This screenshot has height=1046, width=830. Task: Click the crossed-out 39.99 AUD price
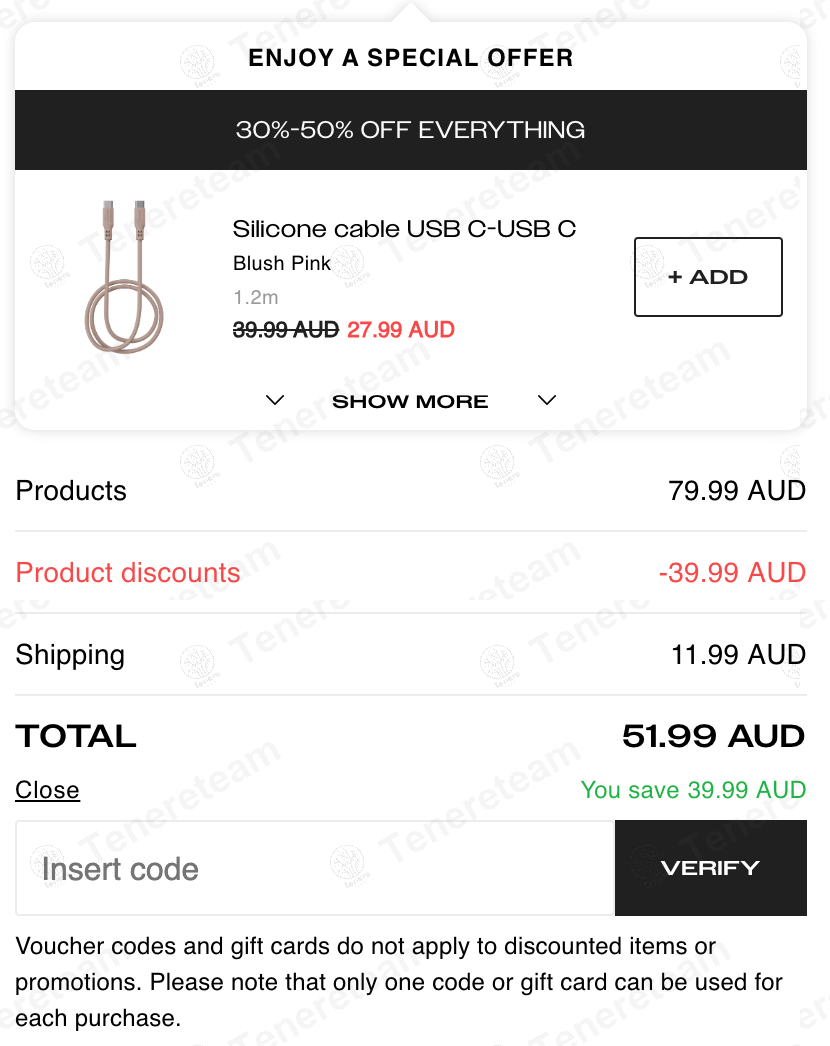click(286, 330)
